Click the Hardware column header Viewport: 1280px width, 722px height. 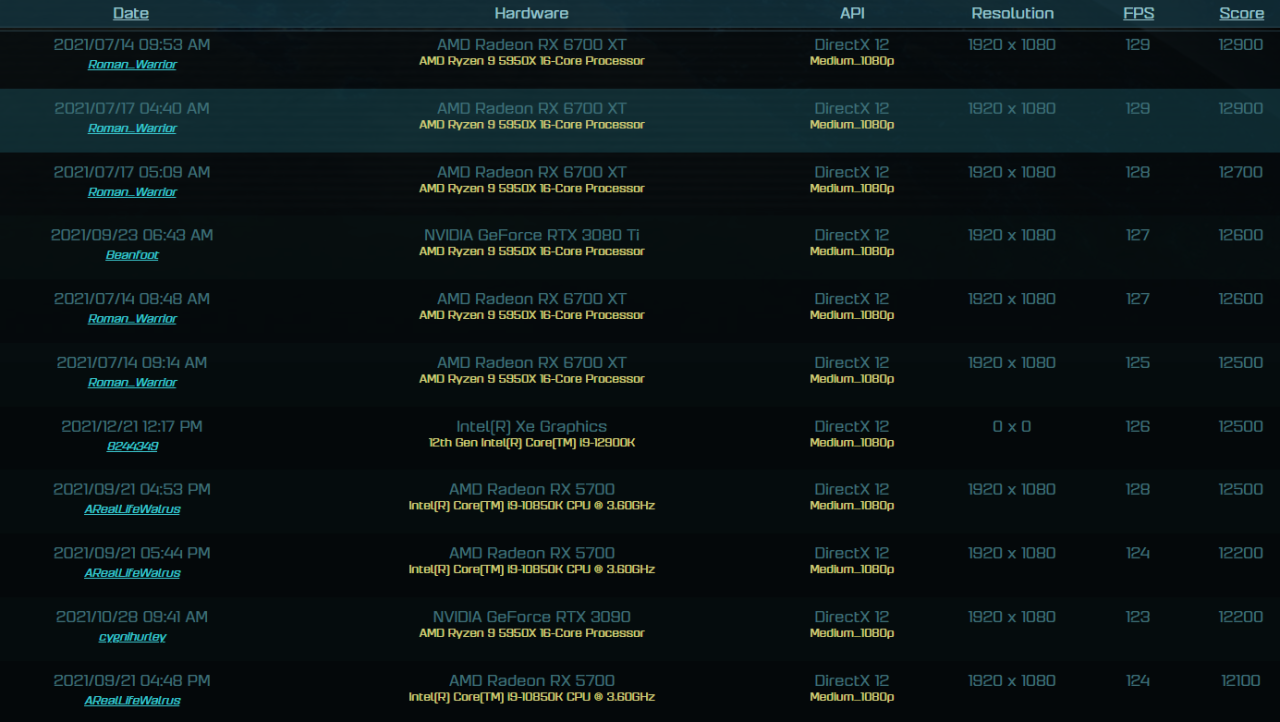531,13
